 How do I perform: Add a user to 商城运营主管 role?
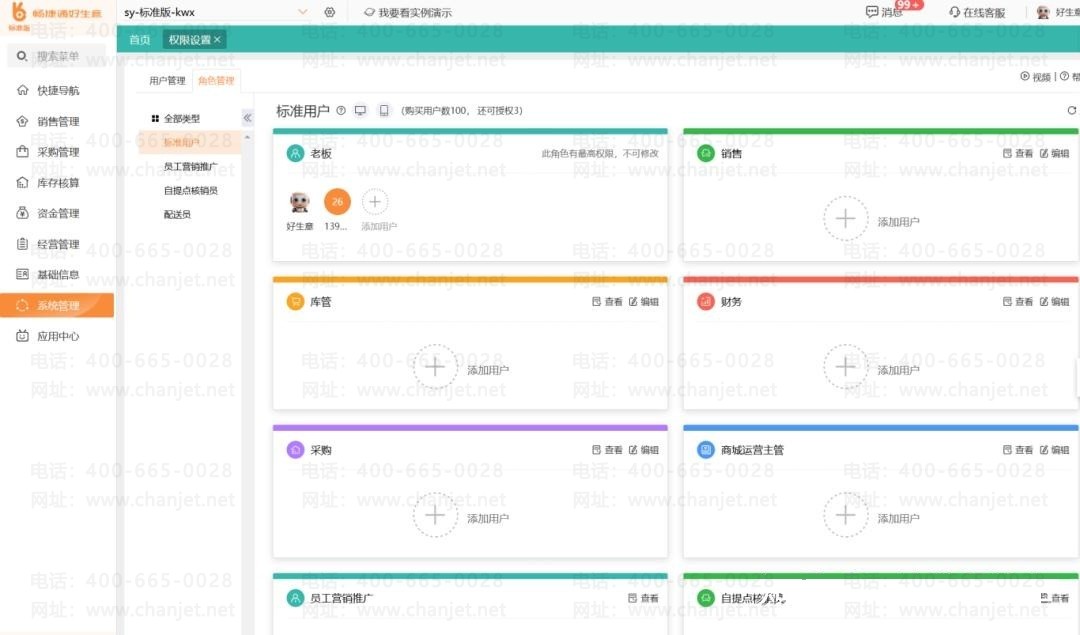point(846,515)
